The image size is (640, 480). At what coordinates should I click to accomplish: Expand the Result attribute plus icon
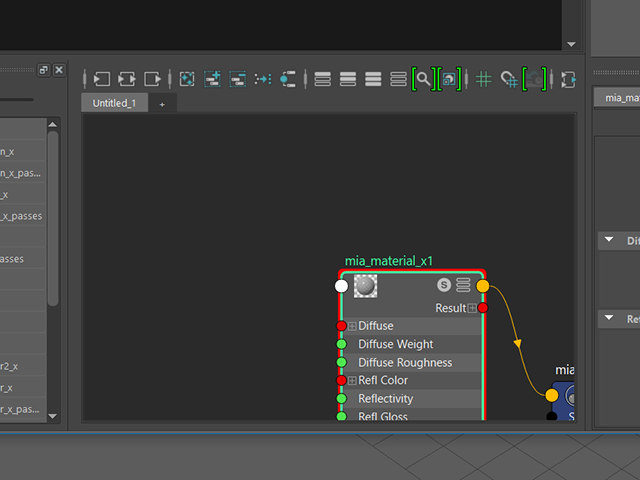(x=472, y=308)
